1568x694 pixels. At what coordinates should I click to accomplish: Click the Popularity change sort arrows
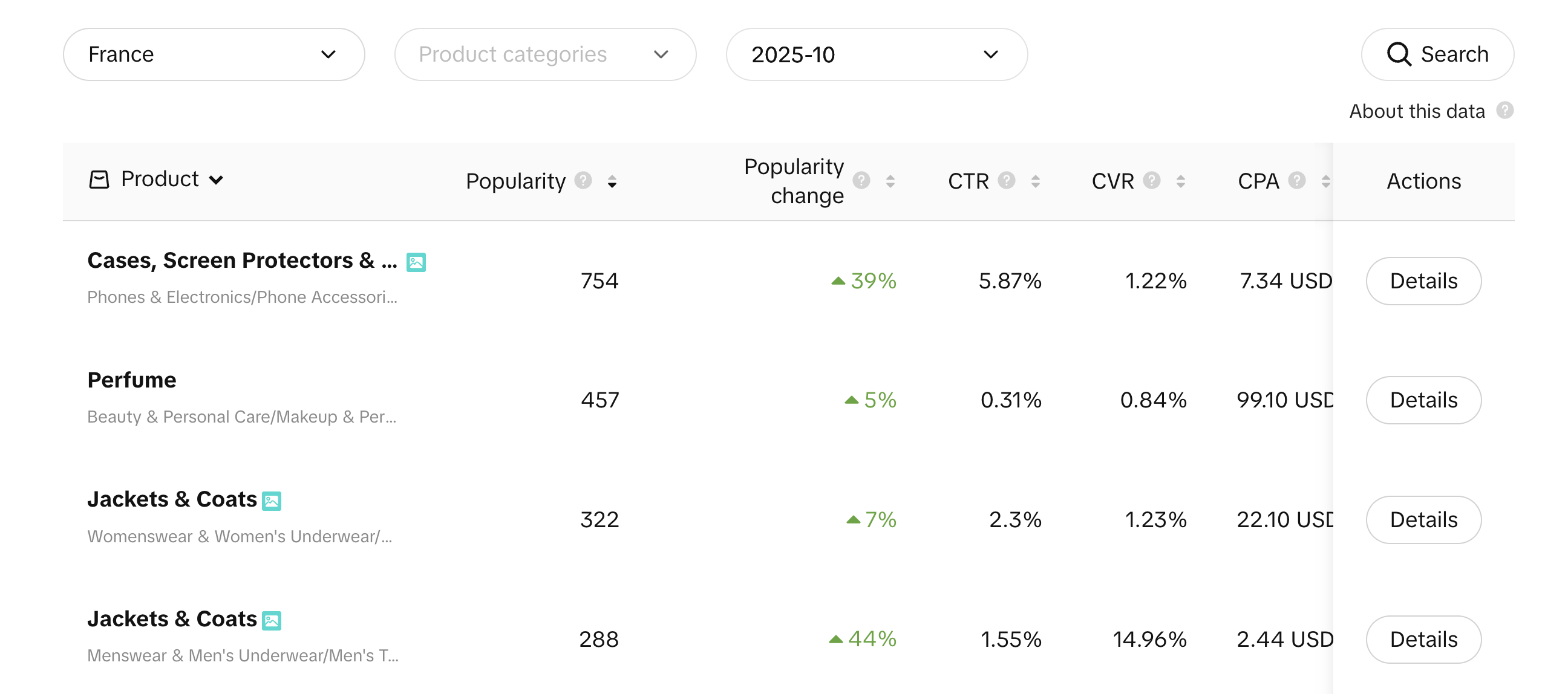pyautogui.click(x=890, y=181)
